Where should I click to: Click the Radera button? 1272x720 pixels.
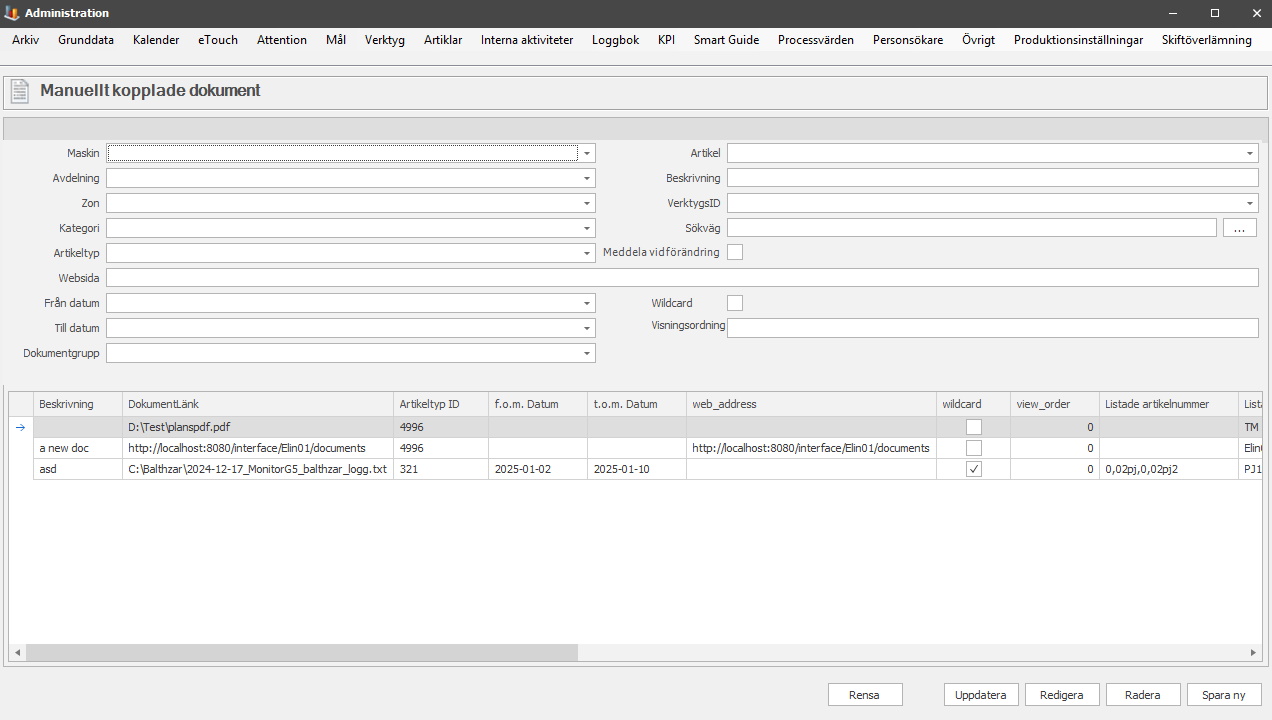pyautogui.click(x=1143, y=695)
